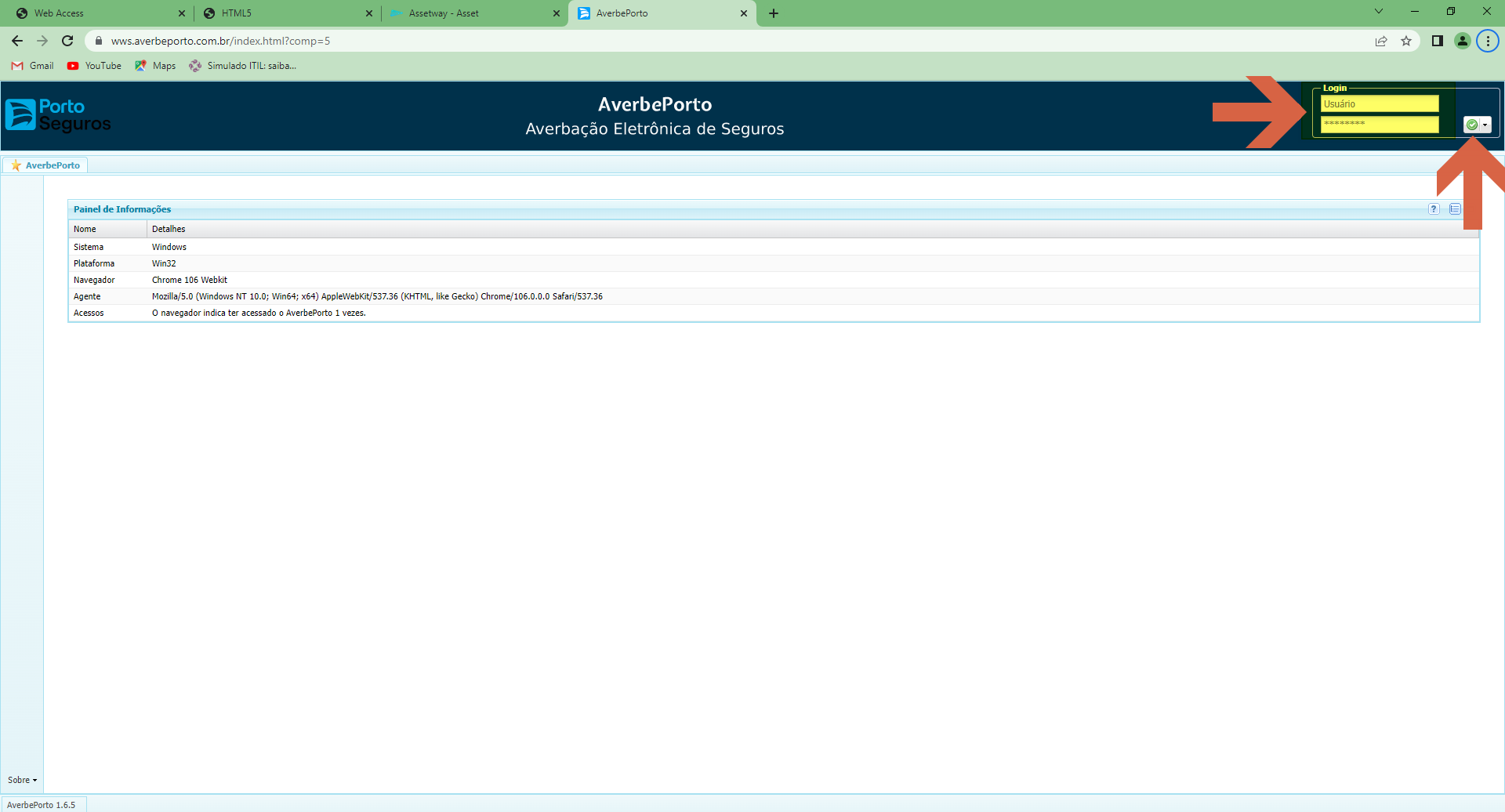
Task: Click the AverbePorto 1.6.5 status label
Action: click(x=42, y=805)
